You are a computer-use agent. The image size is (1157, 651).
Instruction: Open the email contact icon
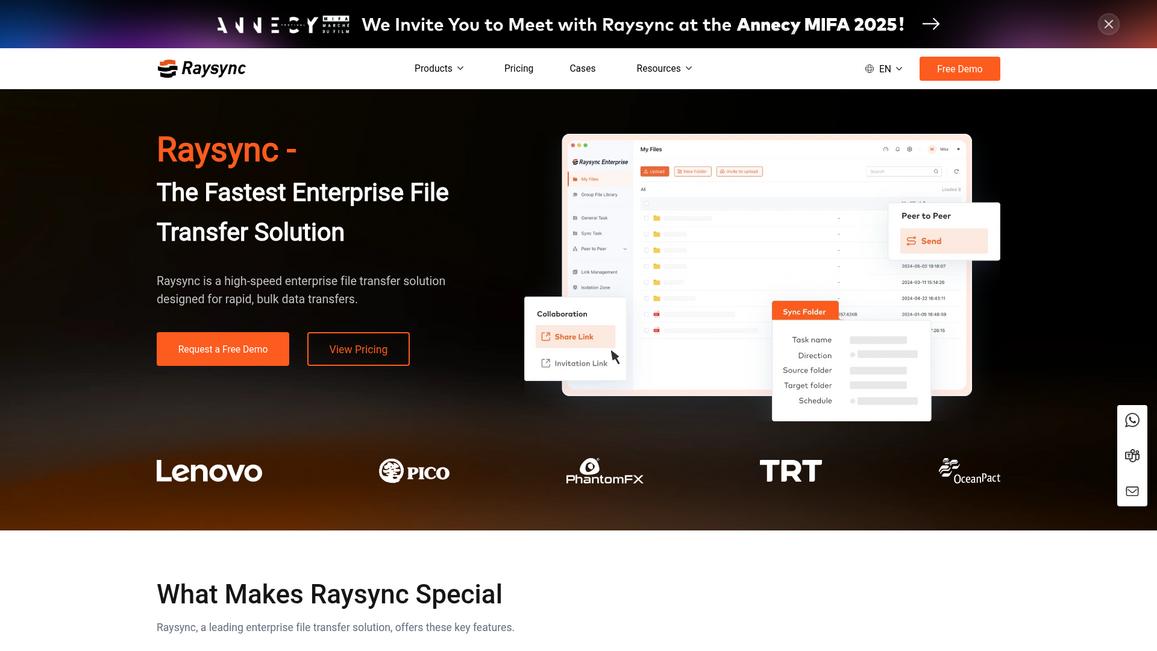click(1132, 491)
